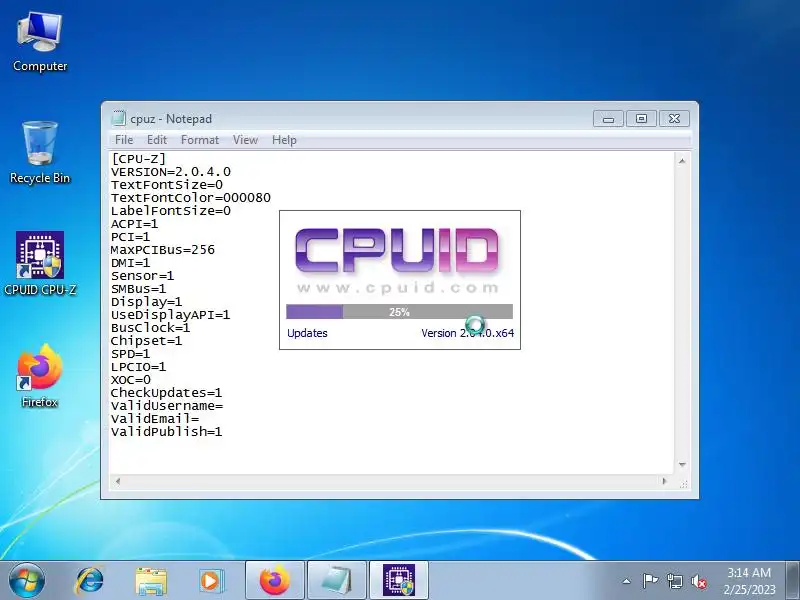This screenshot has height=600, width=800.
Task: Launch the CPUID CPU-Z desktop shortcut
Action: click(40, 263)
